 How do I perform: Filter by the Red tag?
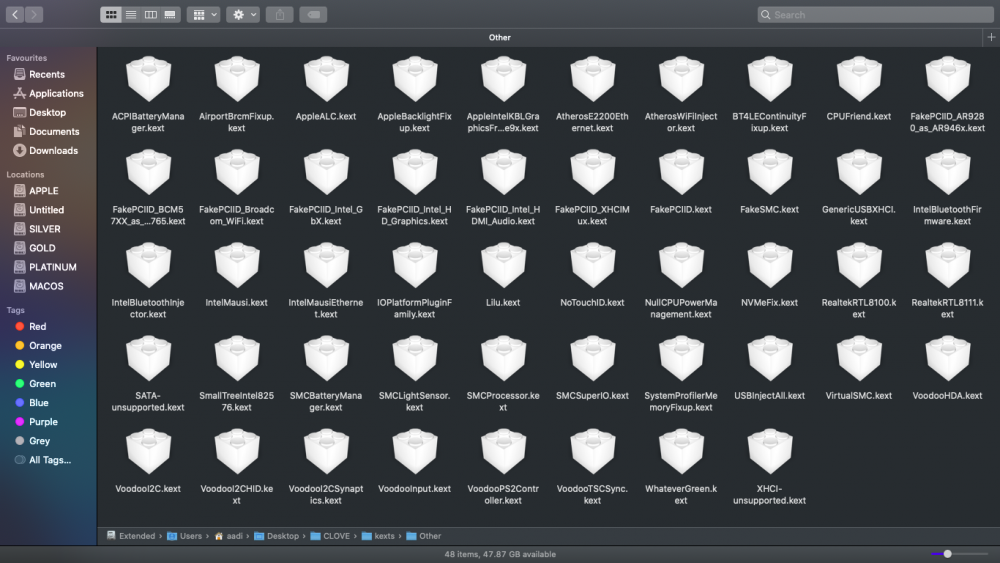point(31,326)
